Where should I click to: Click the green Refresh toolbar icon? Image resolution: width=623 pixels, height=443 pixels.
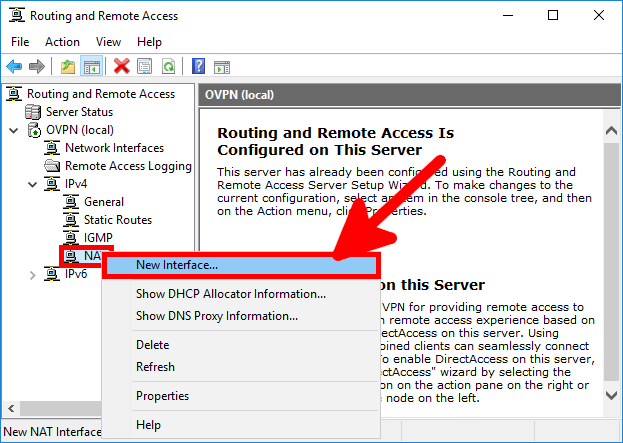tap(169, 67)
